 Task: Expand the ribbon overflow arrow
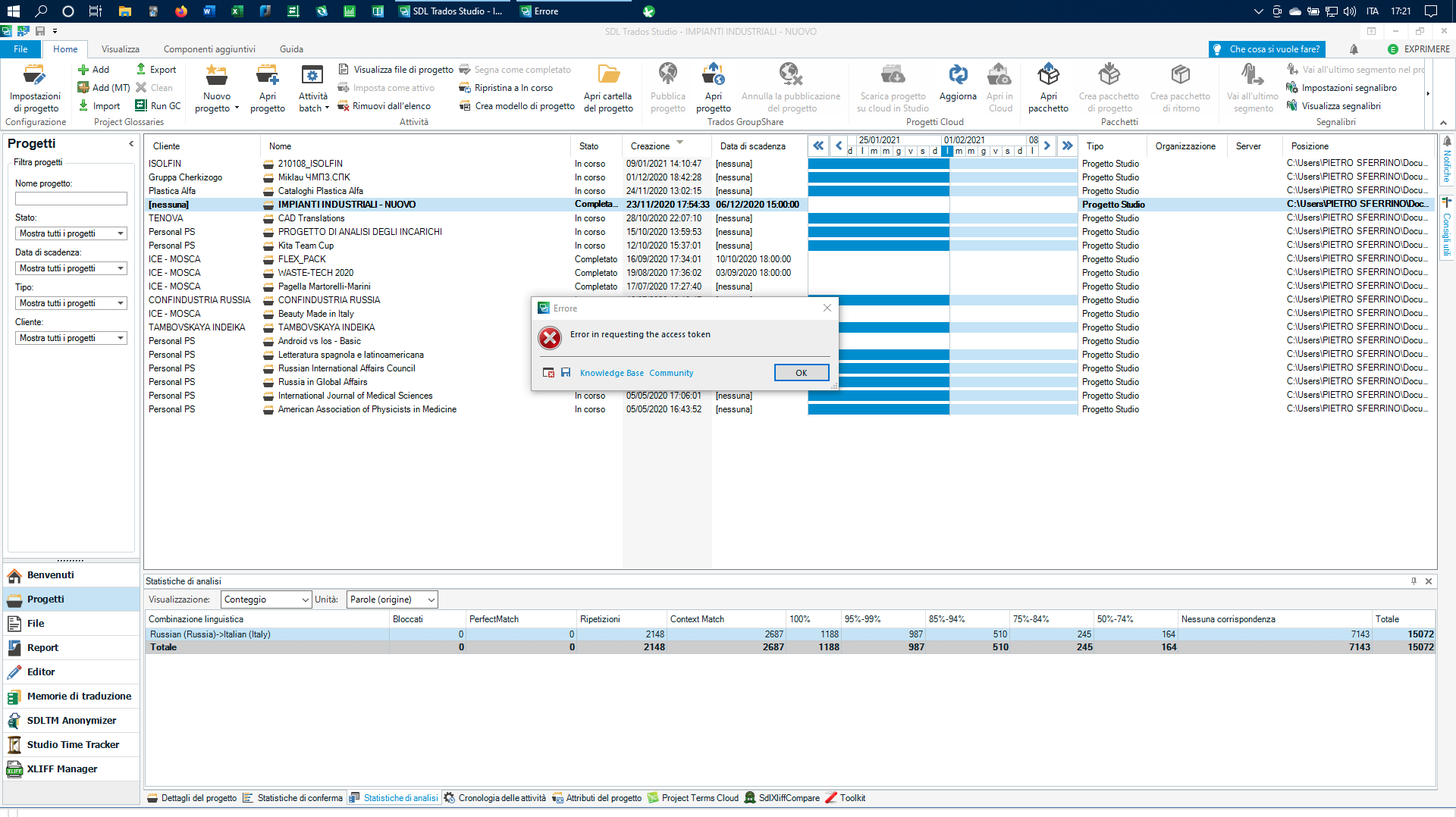click(x=1428, y=94)
